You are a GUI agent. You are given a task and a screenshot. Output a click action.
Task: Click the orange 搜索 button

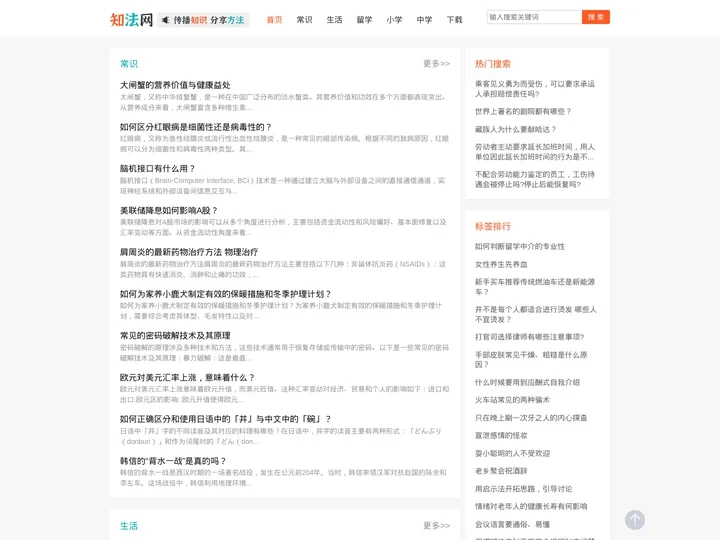(x=596, y=17)
